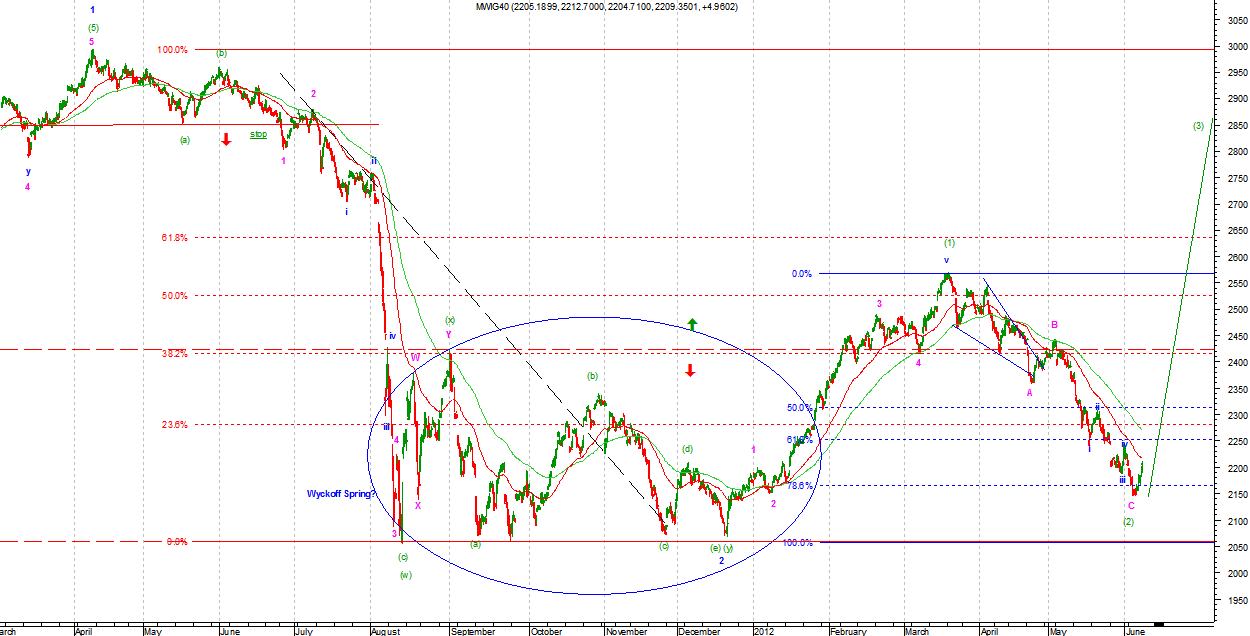The image size is (1250, 636).
Task: Click the blue 100.0% level label
Action: point(797,543)
